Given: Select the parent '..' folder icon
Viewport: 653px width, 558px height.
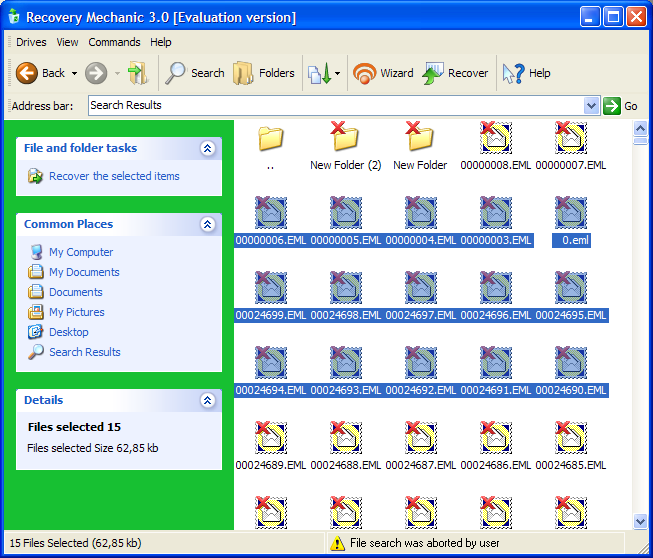Looking at the screenshot, I should pos(271,139).
